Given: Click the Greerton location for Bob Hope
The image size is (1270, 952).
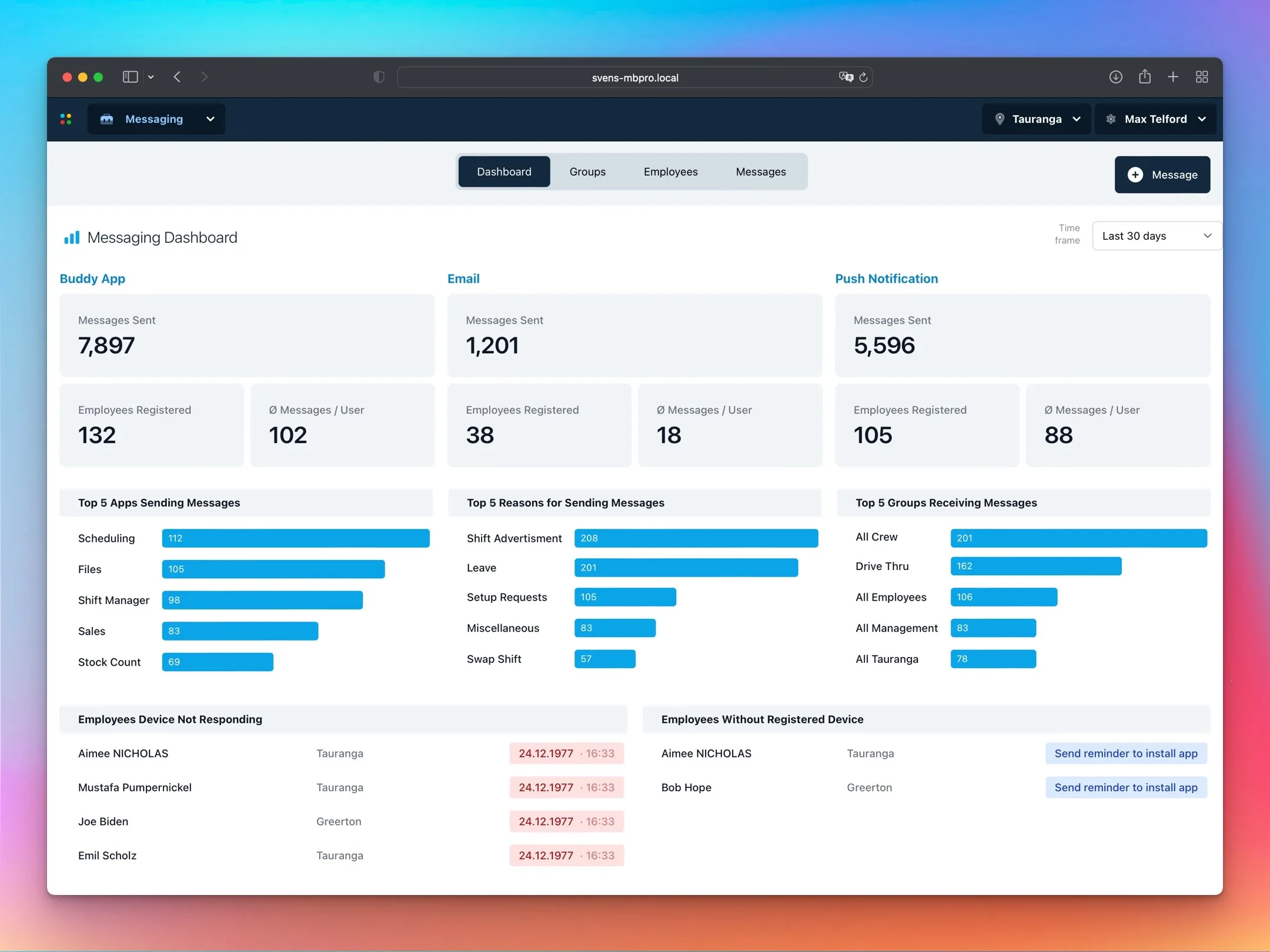Looking at the screenshot, I should pyautogui.click(x=869, y=787).
